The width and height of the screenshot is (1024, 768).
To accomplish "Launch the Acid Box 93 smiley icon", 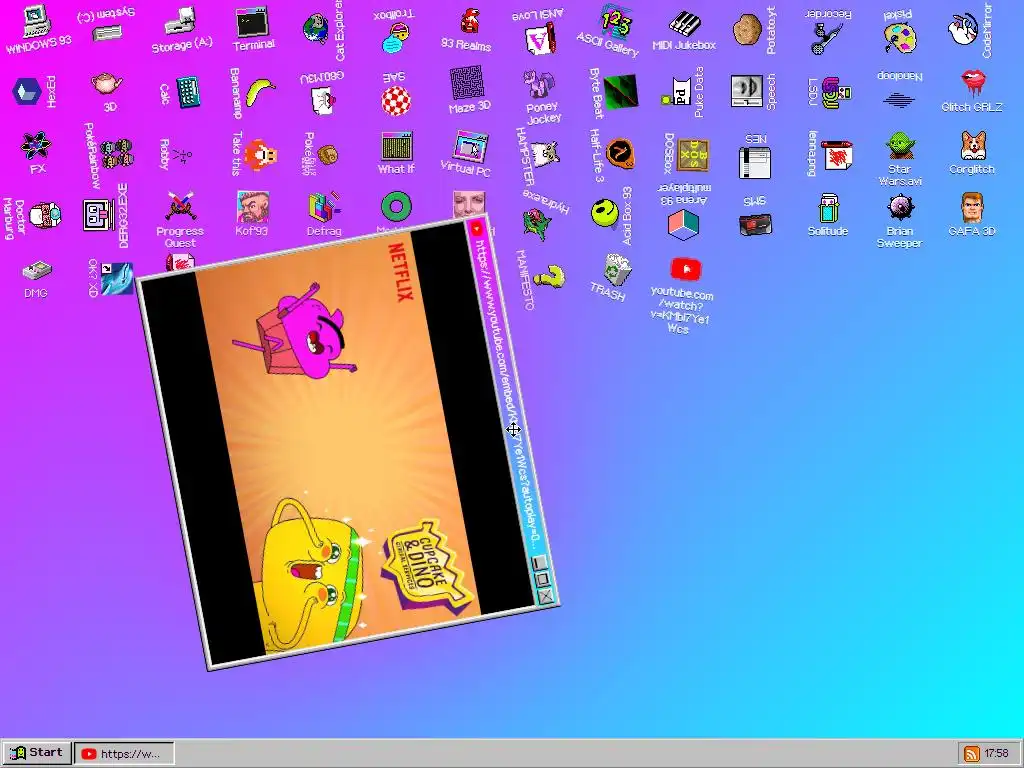I will coord(605,214).
